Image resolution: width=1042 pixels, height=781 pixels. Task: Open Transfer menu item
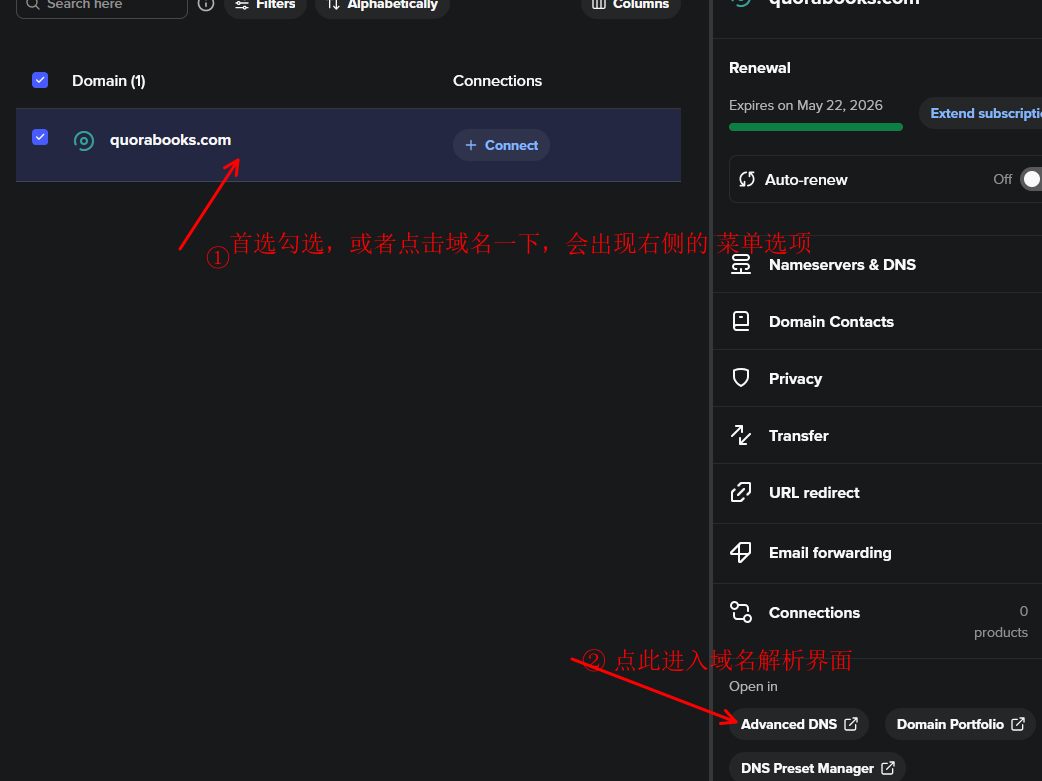tap(877, 435)
